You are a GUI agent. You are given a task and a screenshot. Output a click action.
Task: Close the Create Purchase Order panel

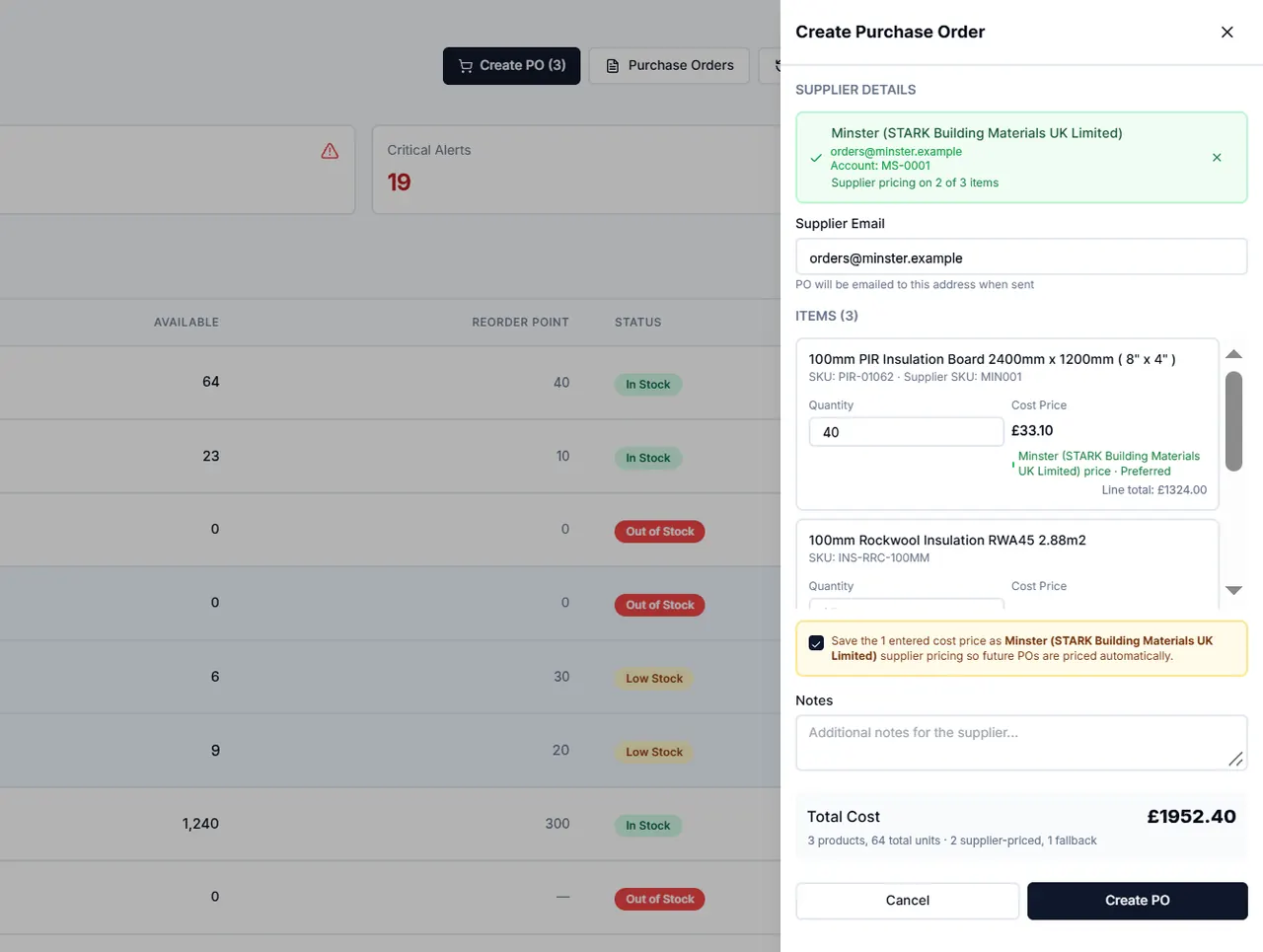pos(1226,32)
